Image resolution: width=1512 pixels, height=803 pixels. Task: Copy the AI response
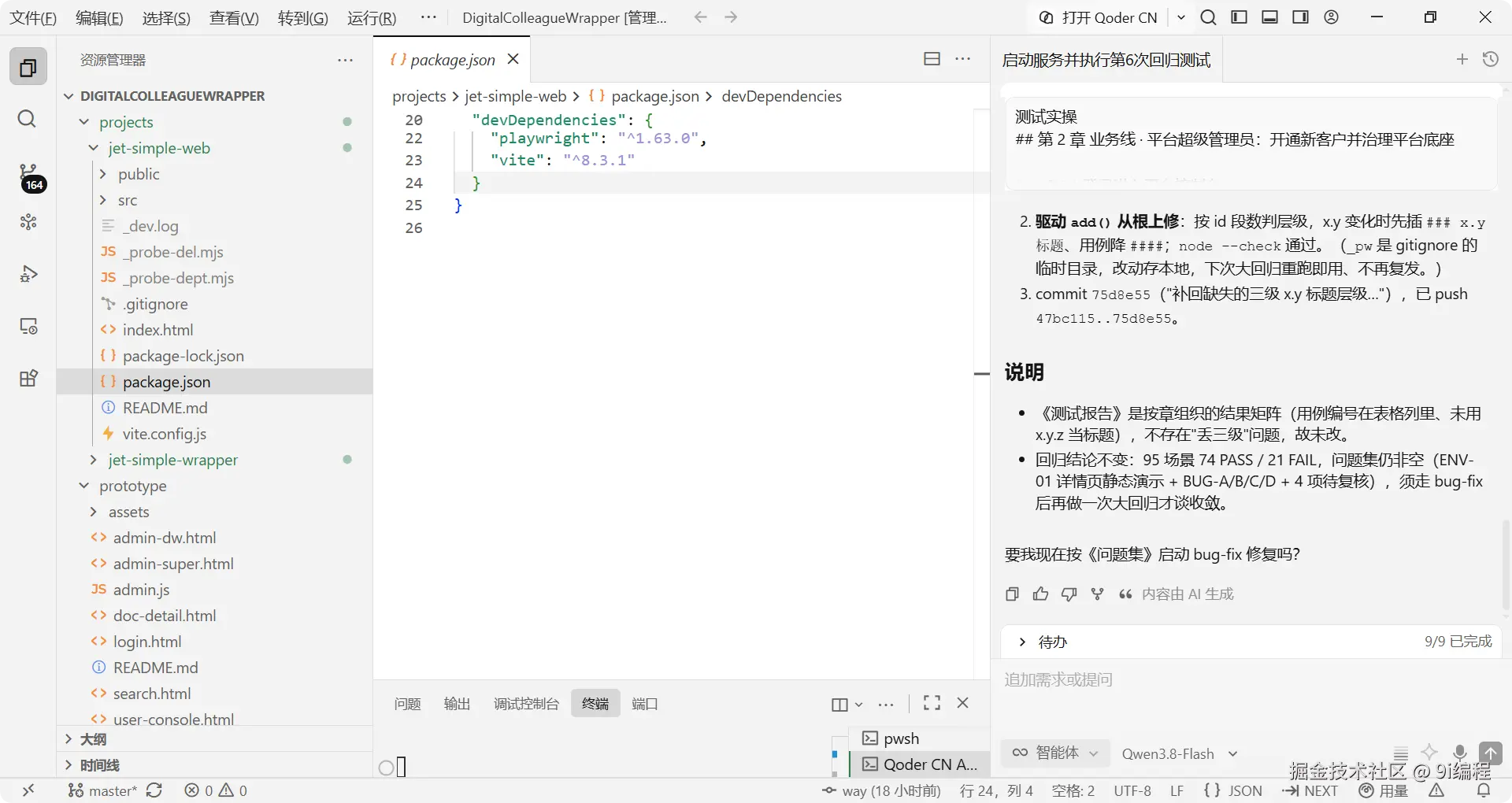[x=1012, y=594]
